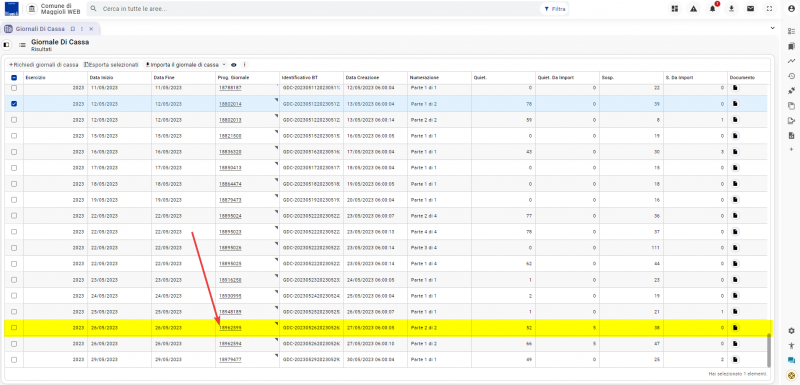
Task: Open the history clock sidebar icon
Action: point(791,76)
